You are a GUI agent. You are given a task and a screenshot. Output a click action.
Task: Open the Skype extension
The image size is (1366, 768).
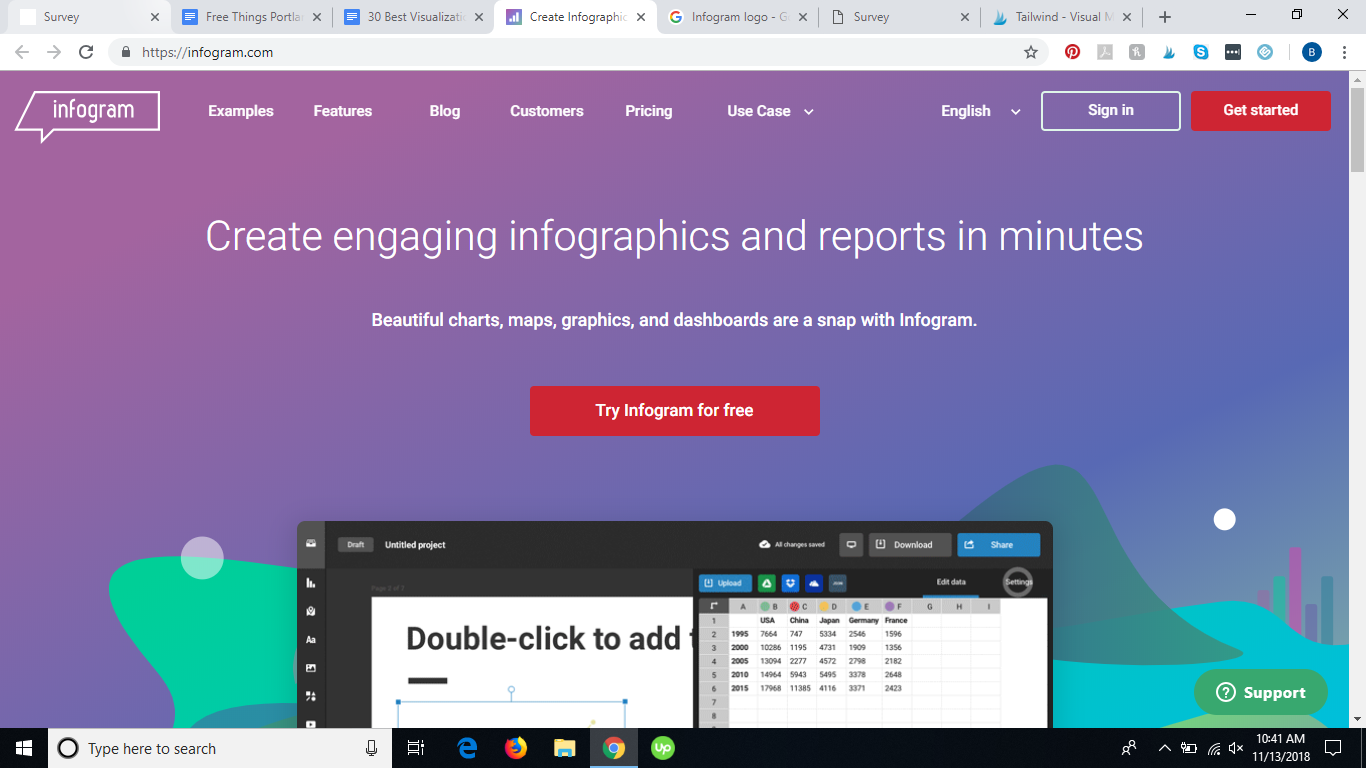tap(1201, 52)
